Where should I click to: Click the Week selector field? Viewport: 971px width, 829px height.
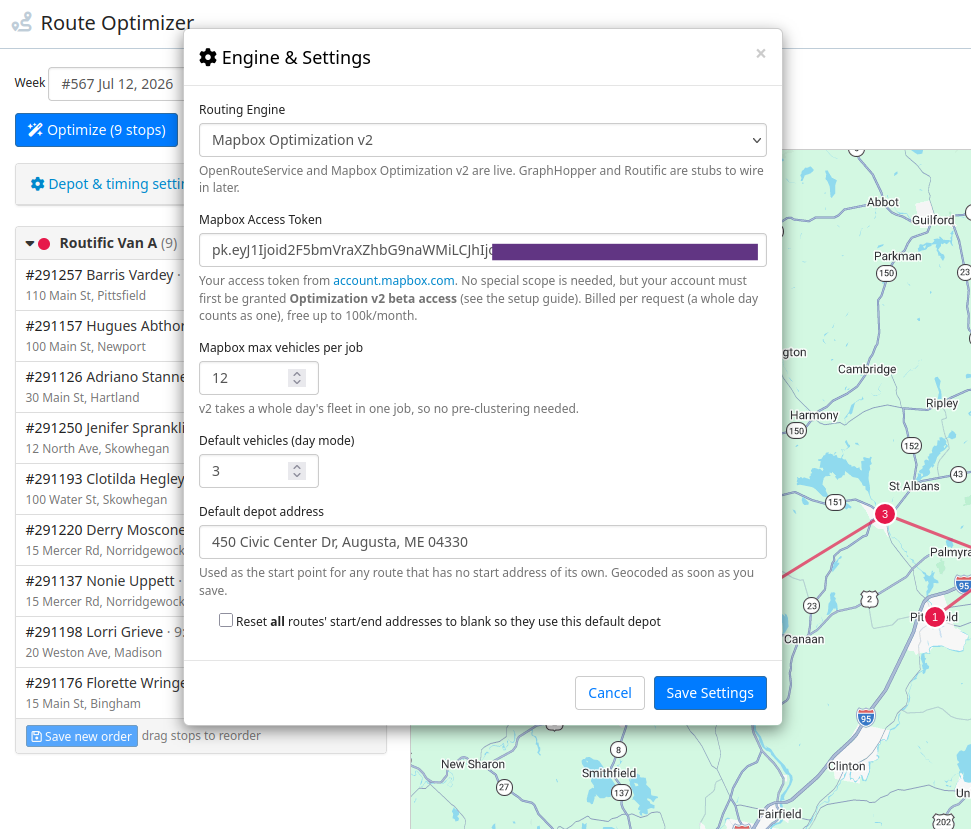[x=116, y=84]
